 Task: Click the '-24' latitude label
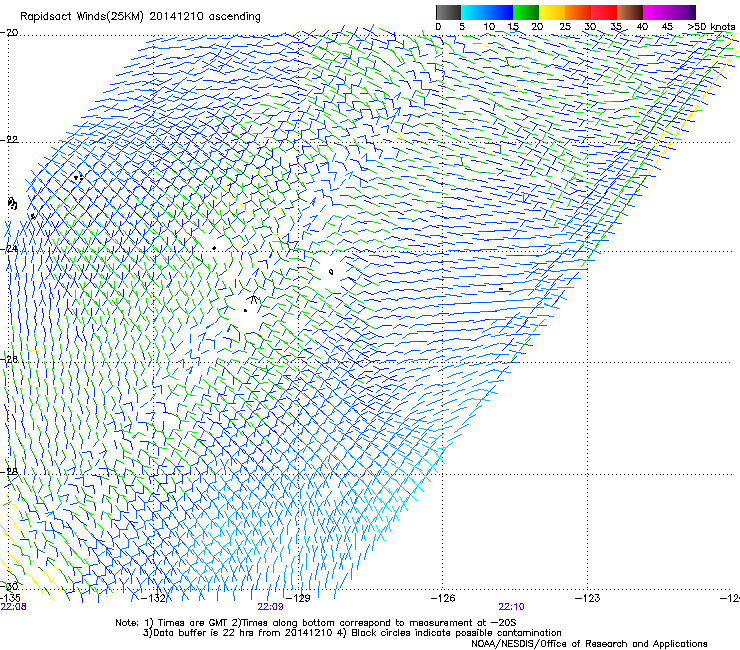pos(9,249)
